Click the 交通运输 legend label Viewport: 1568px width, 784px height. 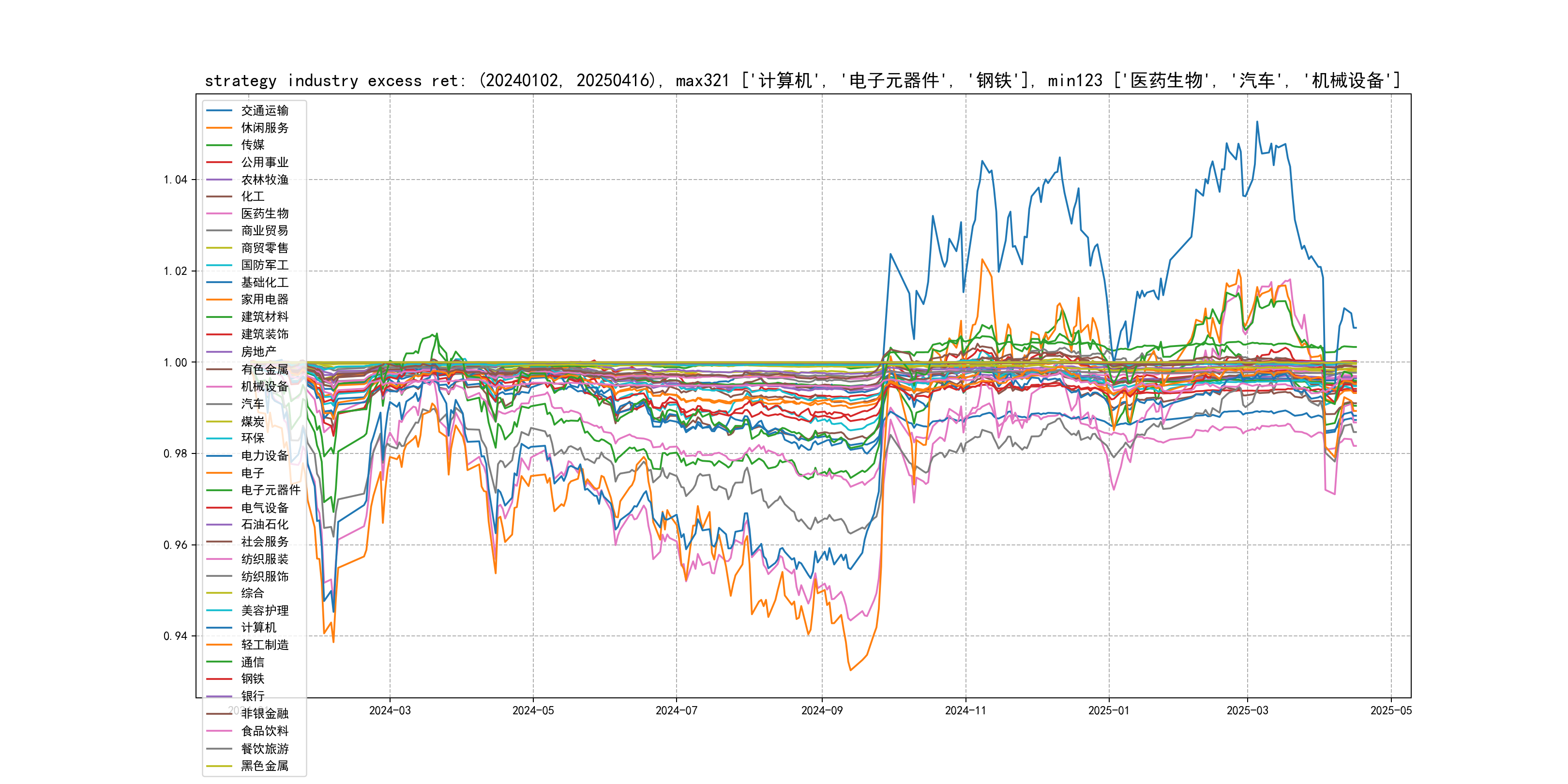click(x=264, y=111)
